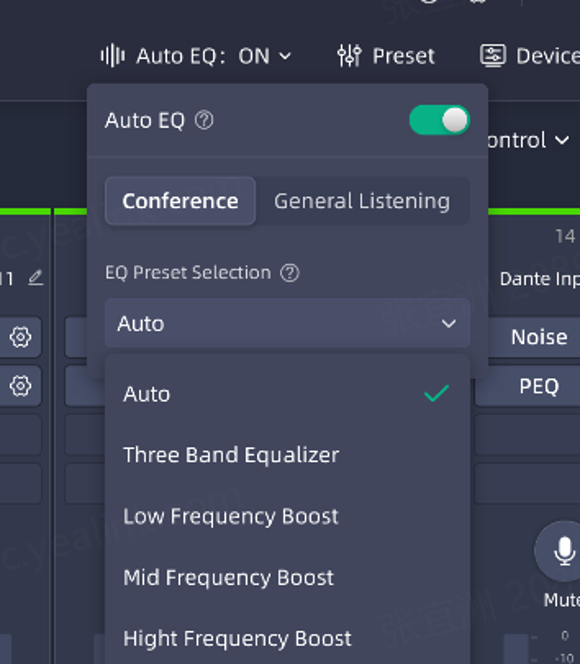Screen dimensions: 580x664
Task: Open the lower gear settings icon
Action: tap(20, 386)
